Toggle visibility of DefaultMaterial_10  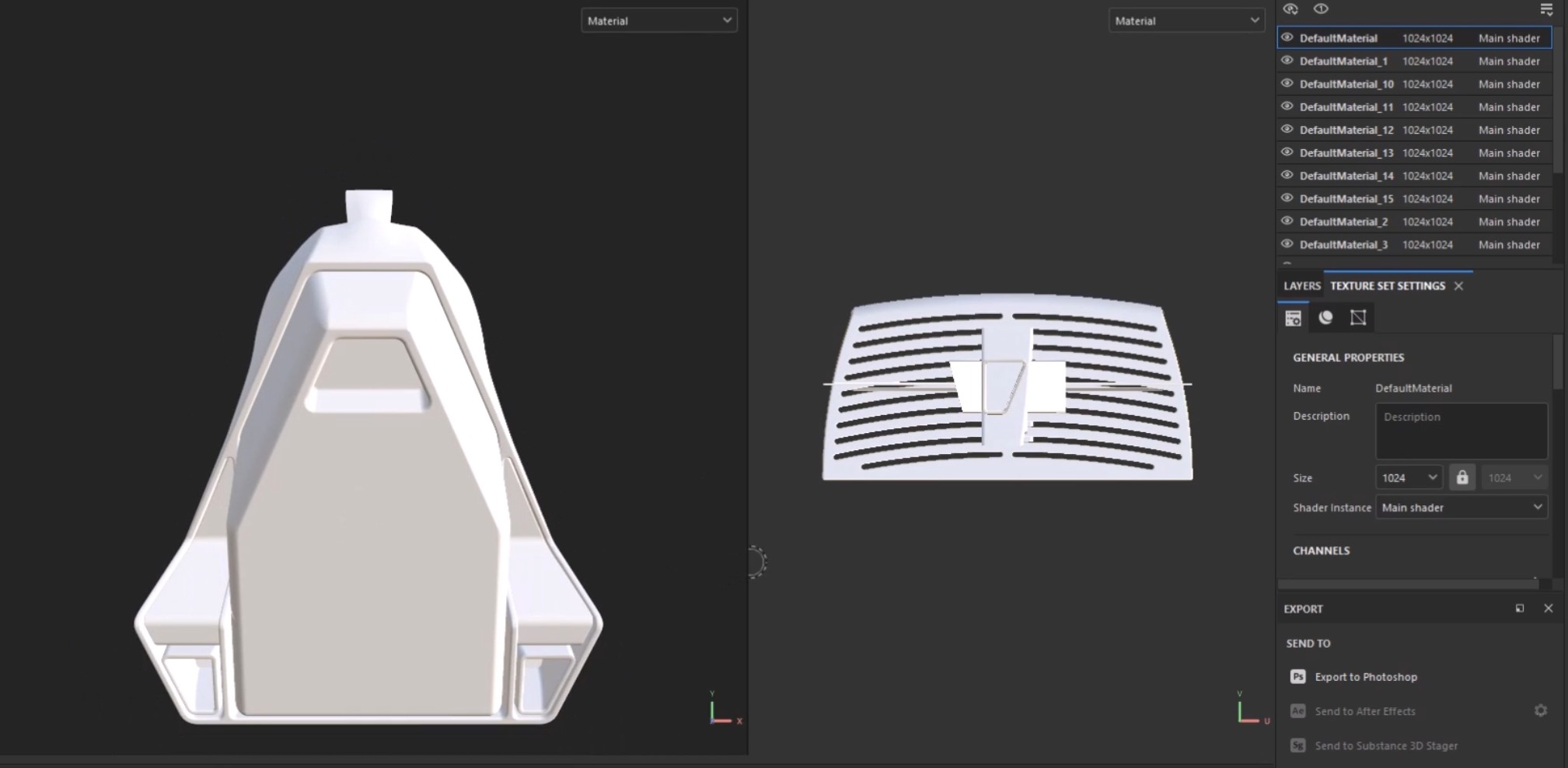(x=1287, y=83)
